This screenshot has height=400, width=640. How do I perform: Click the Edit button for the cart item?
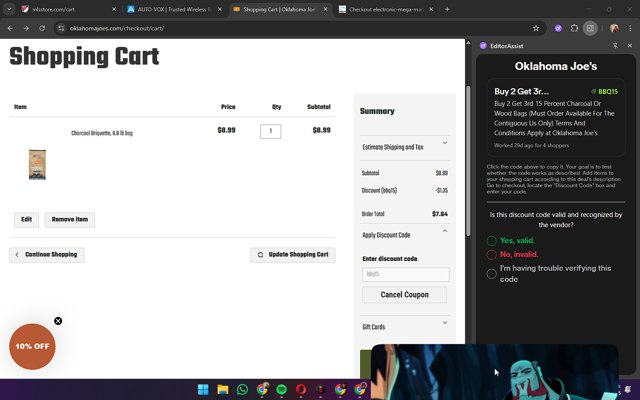coord(27,220)
